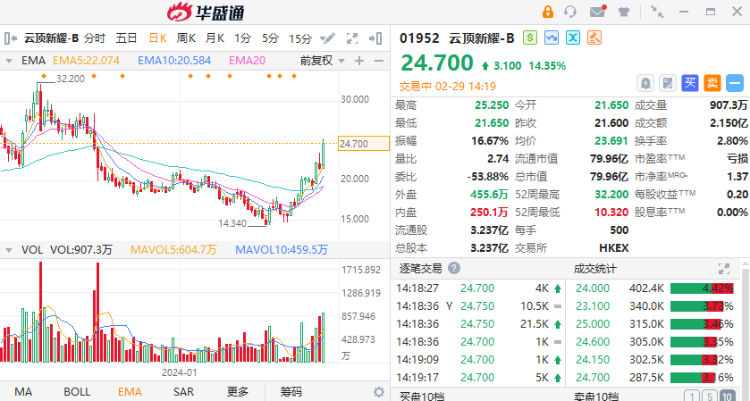Open the account lock icon
Screen dimensions: 750x401
pyautogui.click(x=547, y=12)
